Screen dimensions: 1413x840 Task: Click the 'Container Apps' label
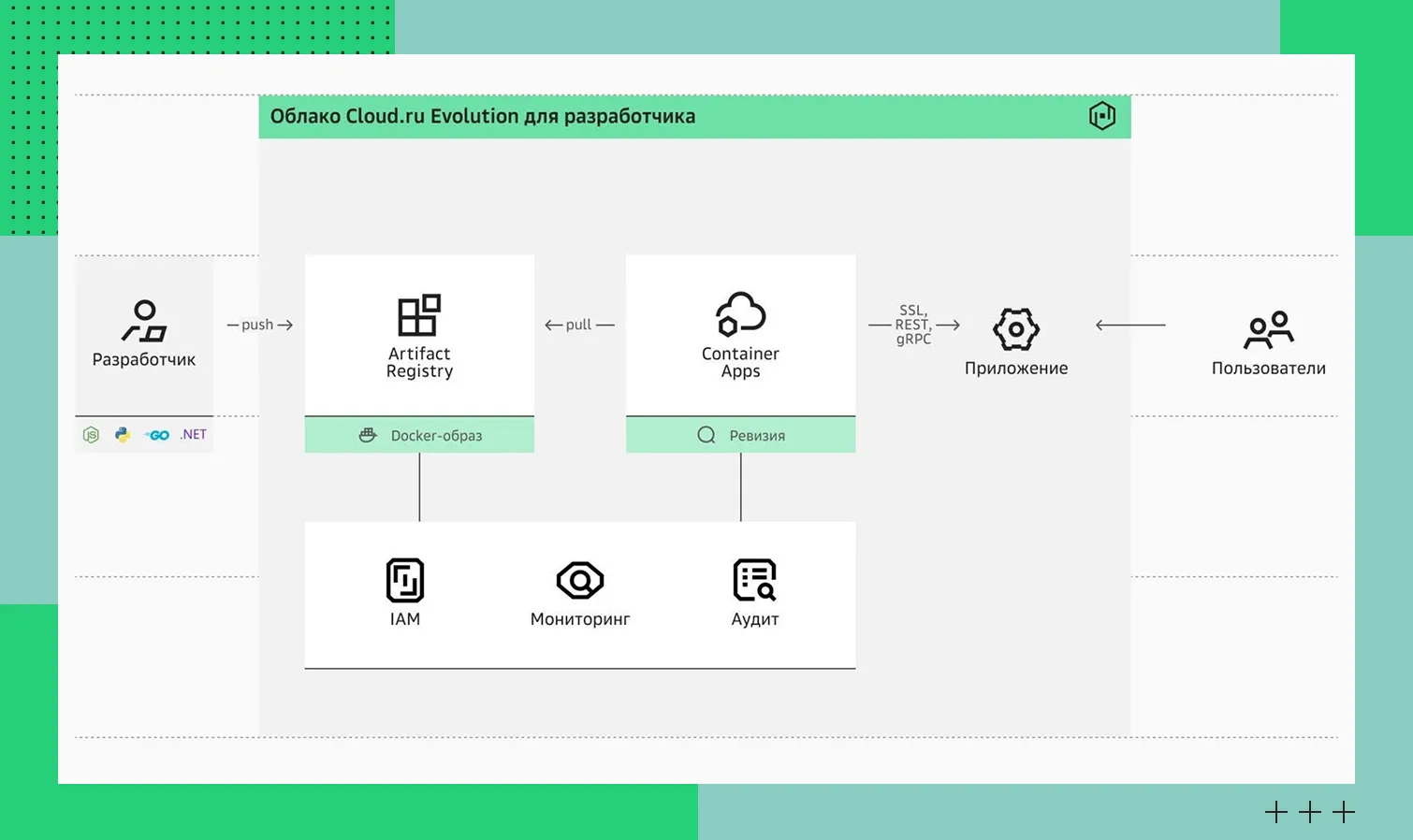pyautogui.click(x=740, y=362)
